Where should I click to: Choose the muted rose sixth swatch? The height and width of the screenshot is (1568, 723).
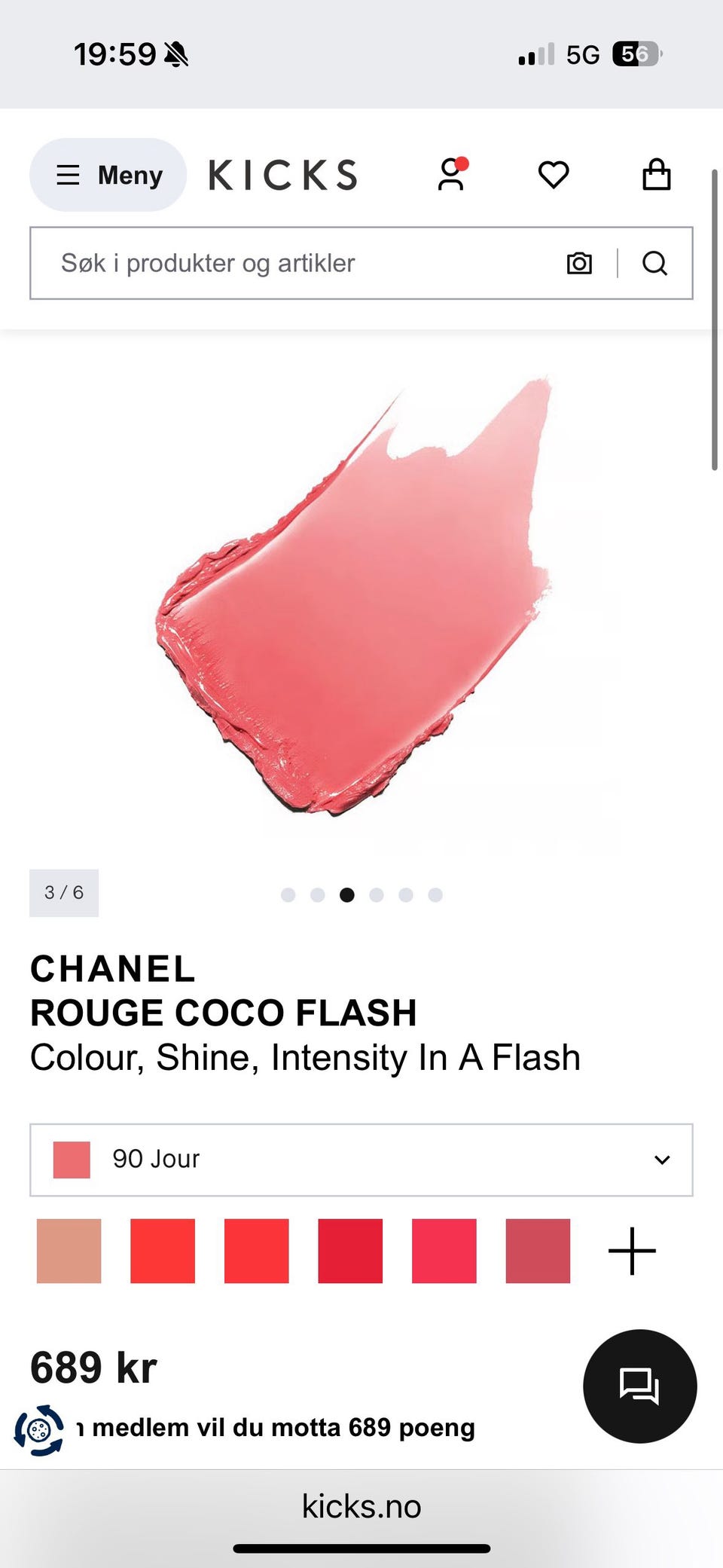pyautogui.click(x=538, y=1251)
